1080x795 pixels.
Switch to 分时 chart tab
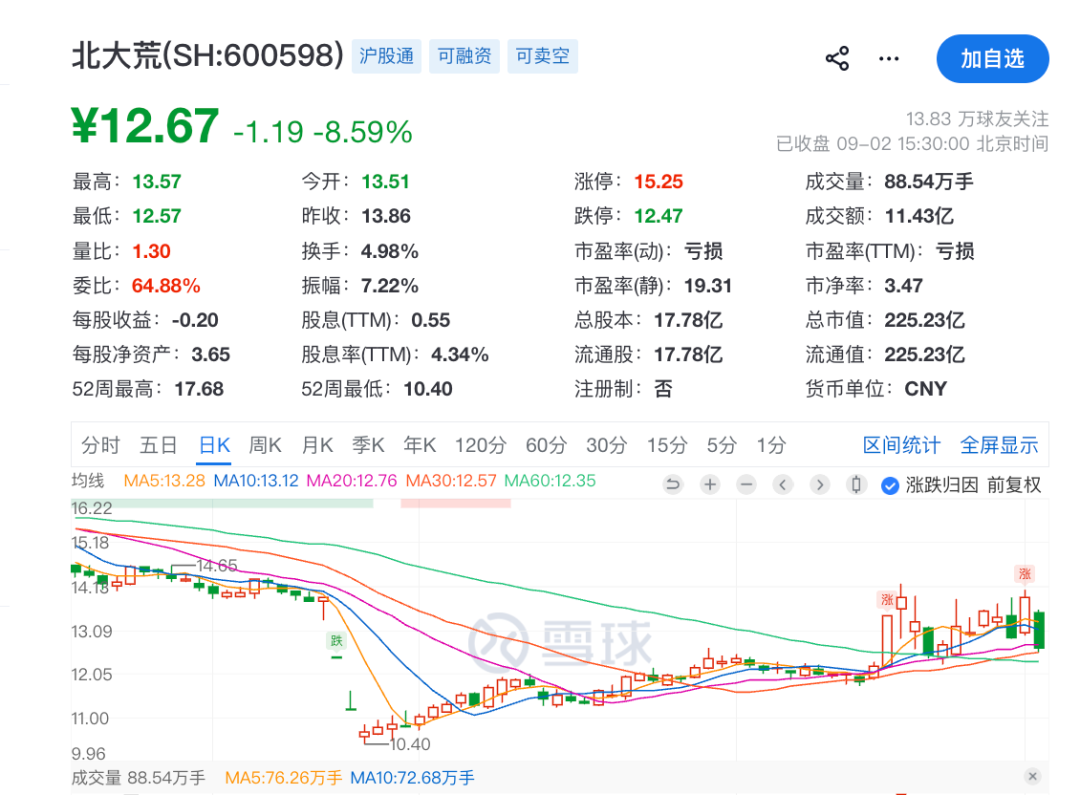click(x=101, y=445)
